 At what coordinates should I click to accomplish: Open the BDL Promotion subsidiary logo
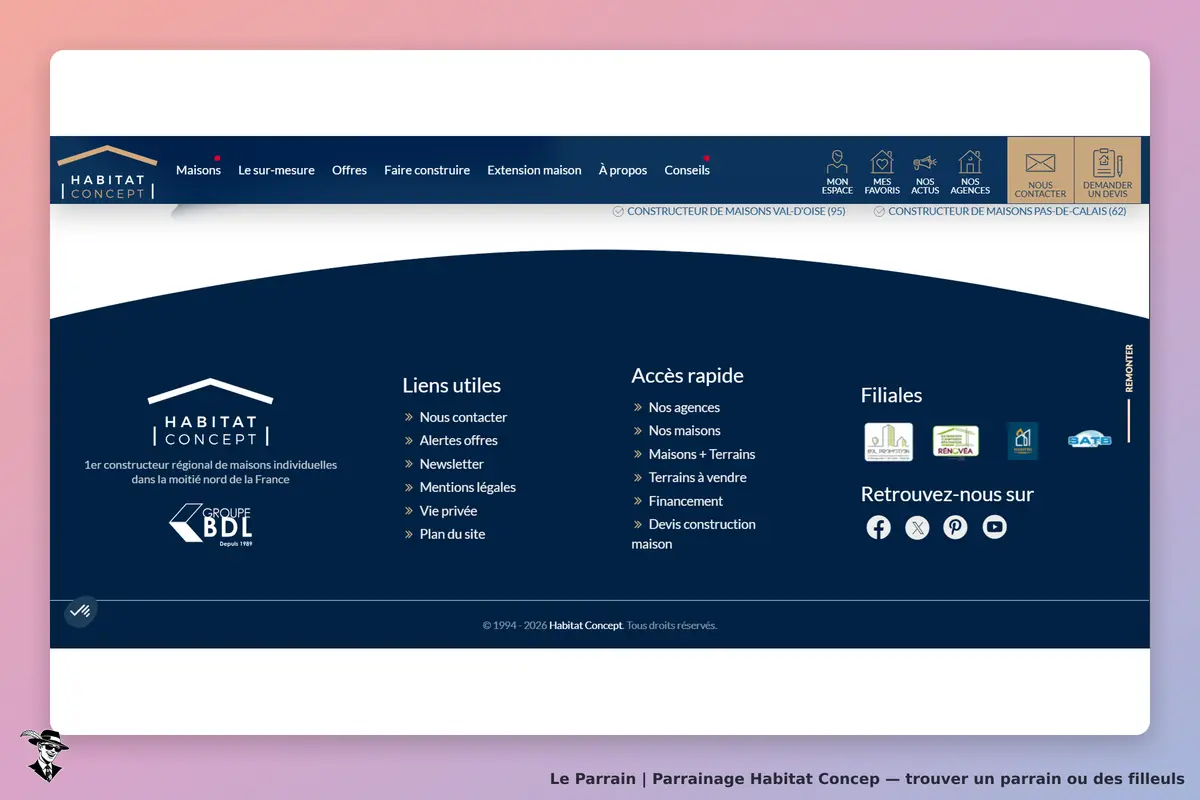(888, 441)
